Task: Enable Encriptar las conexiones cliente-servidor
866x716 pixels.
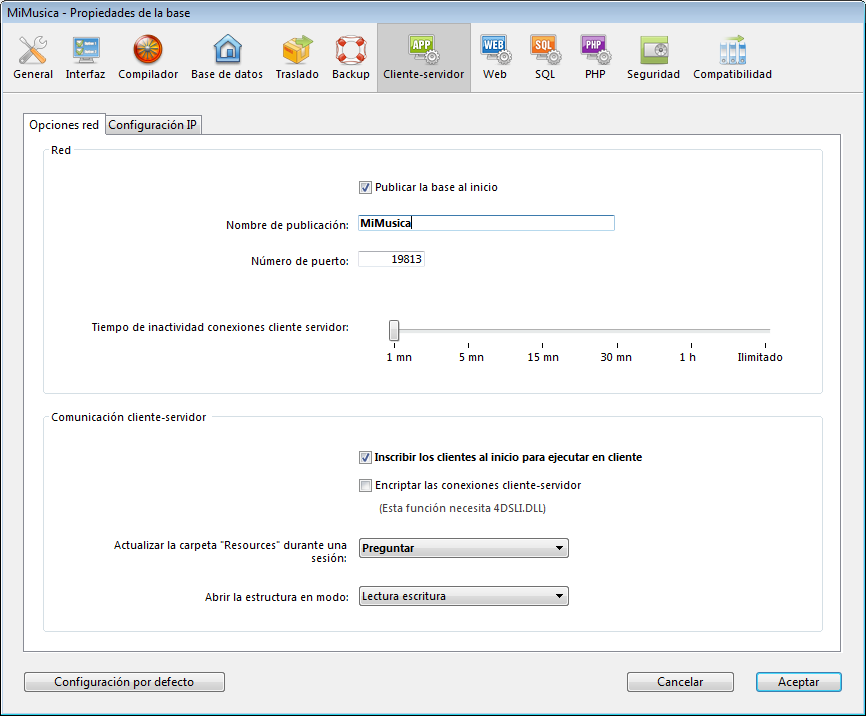Action: coord(366,485)
